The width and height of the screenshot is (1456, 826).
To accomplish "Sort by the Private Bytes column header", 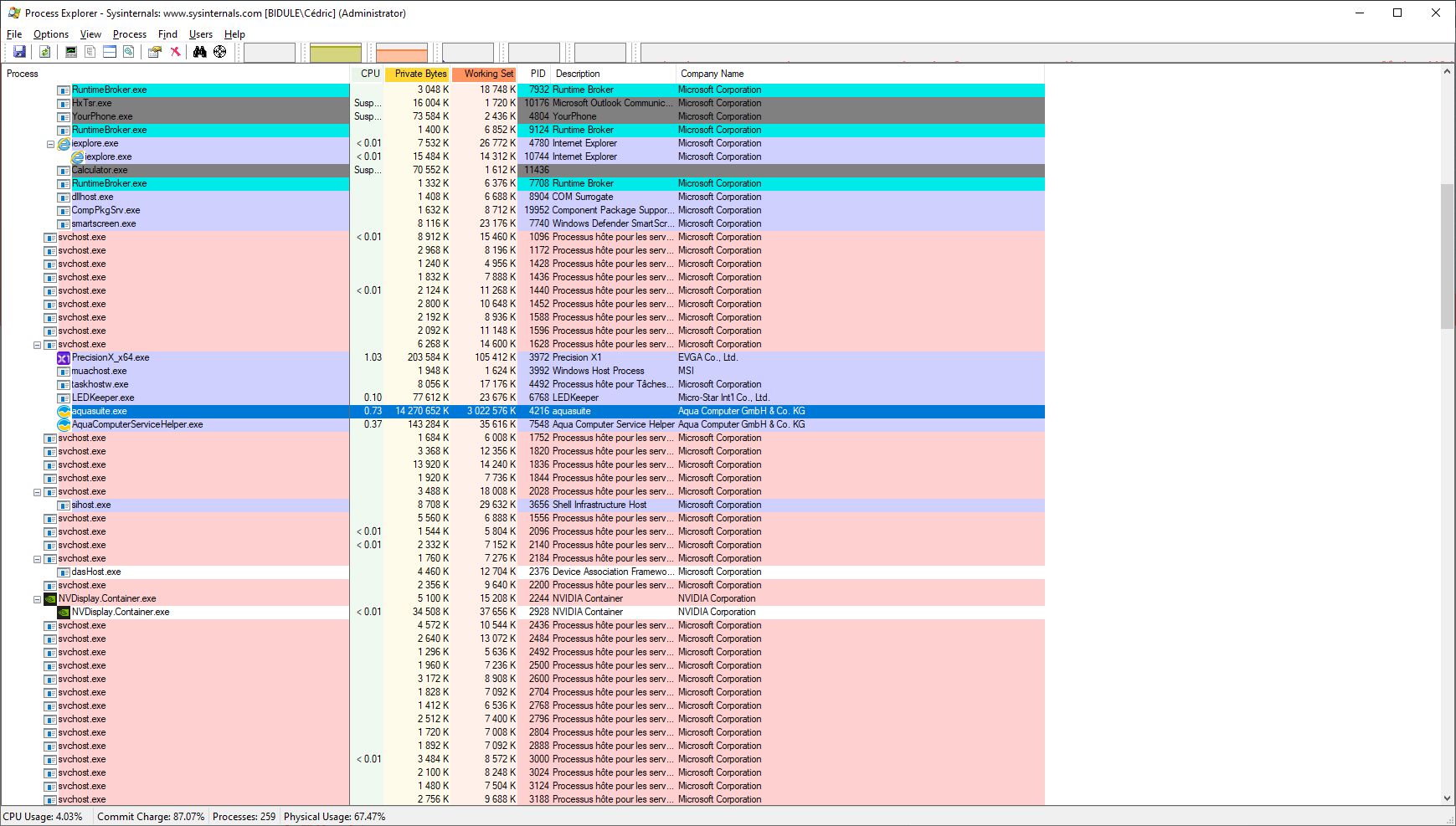I will point(419,74).
